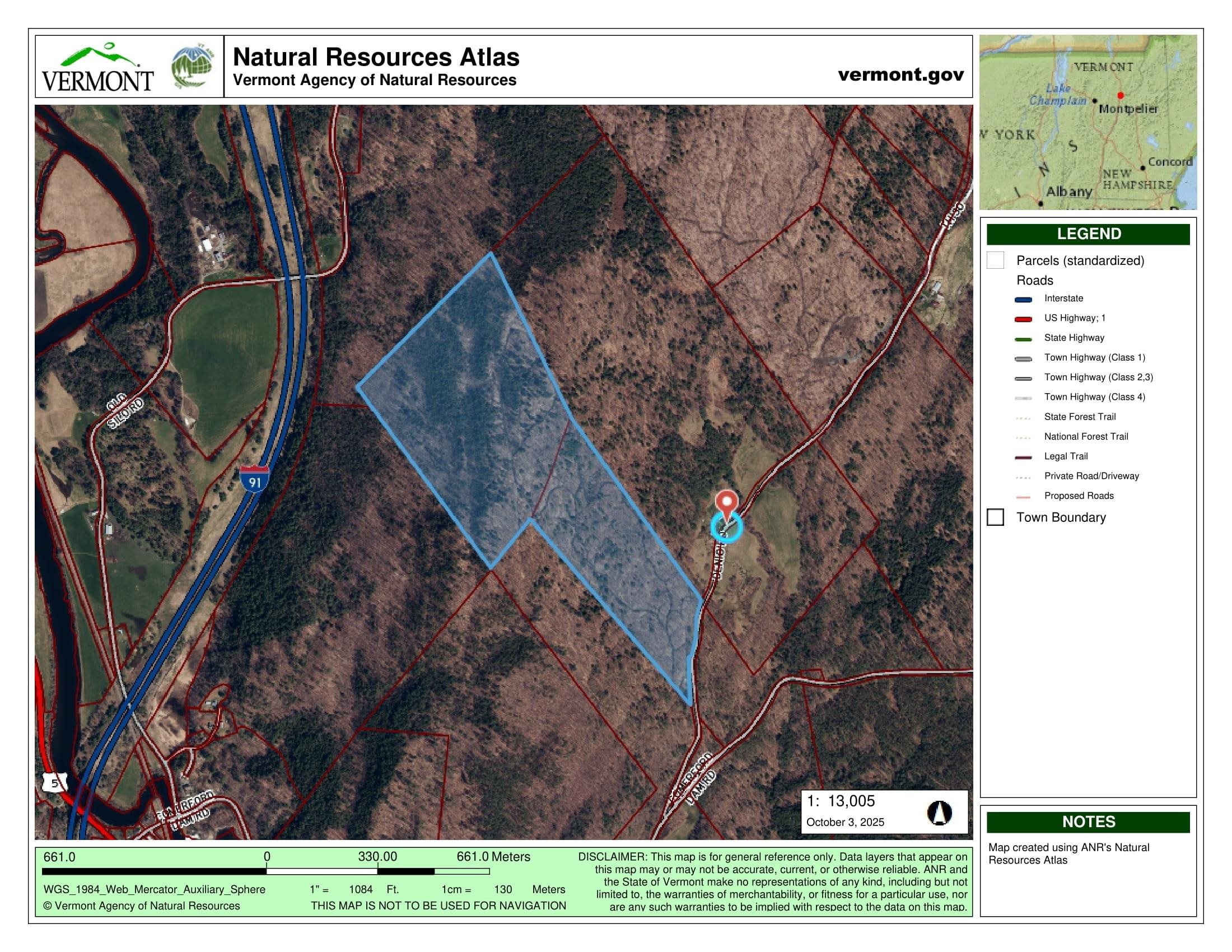This screenshot has width=1232, height=952.
Task: Click the US Highway red legend swatch
Action: (1023, 319)
